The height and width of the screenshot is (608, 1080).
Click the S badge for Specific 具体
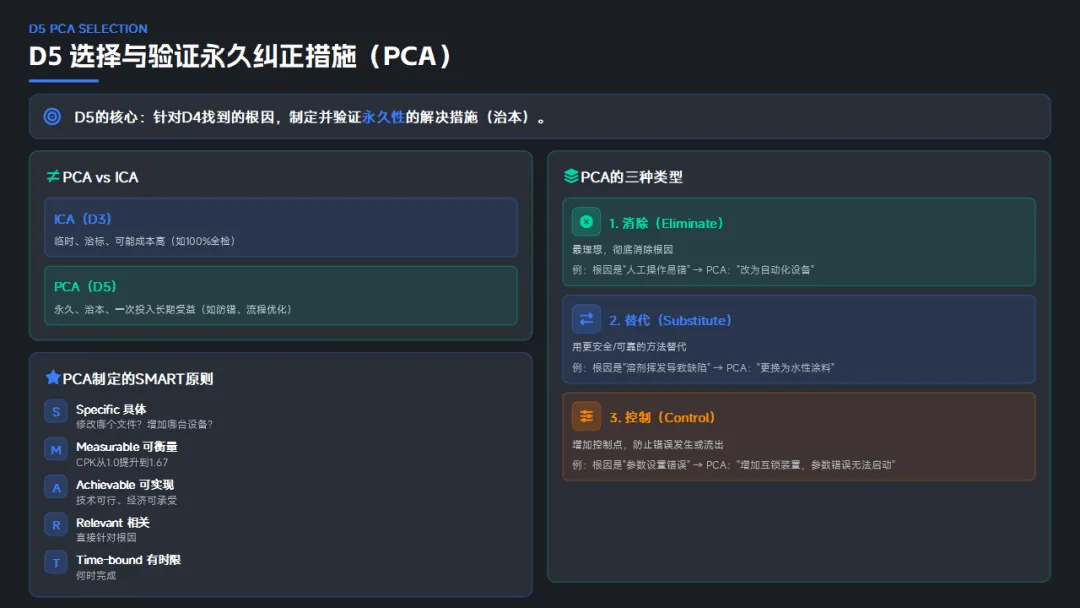[x=56, y=412]
